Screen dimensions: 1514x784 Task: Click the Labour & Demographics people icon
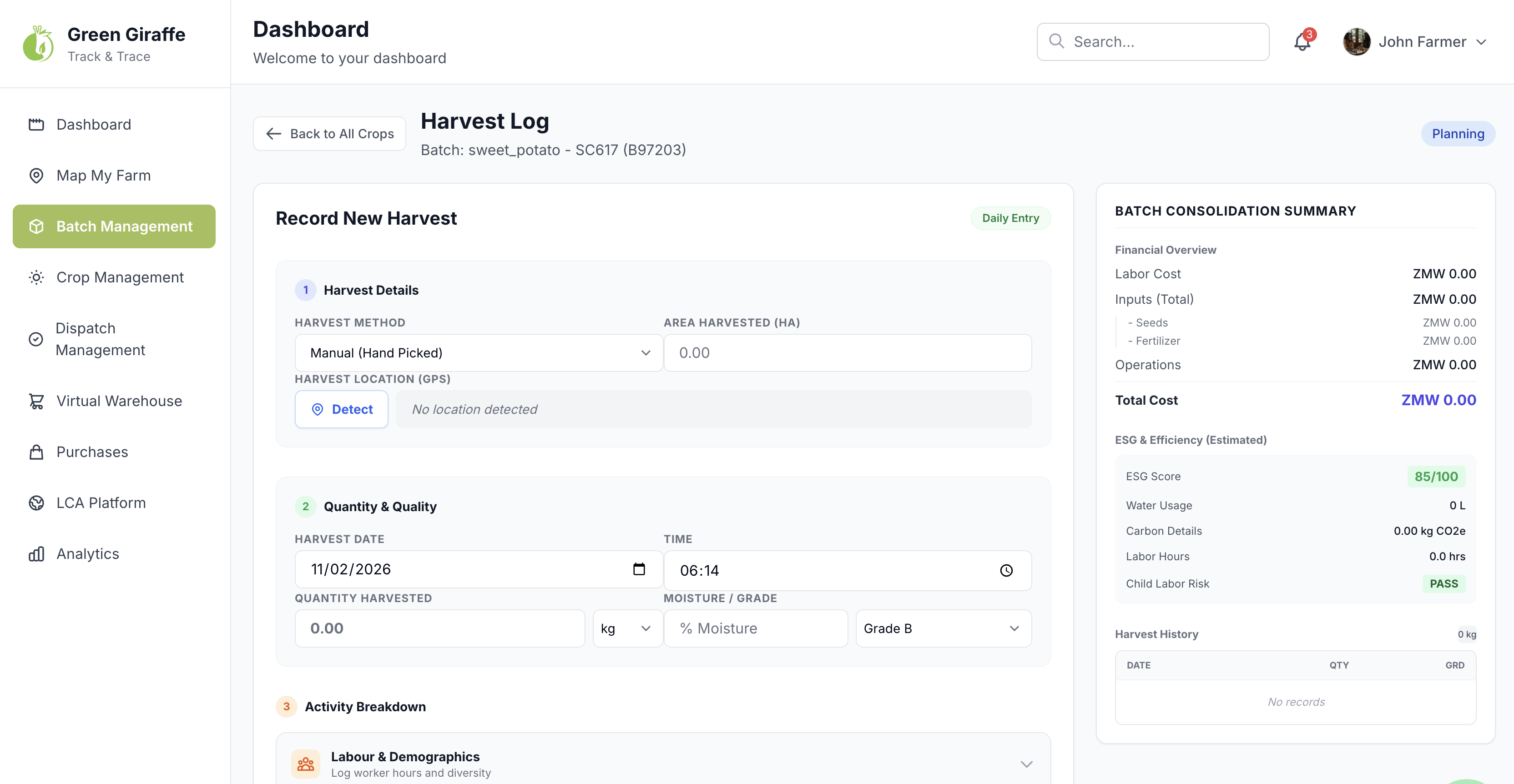click(306, 764)
